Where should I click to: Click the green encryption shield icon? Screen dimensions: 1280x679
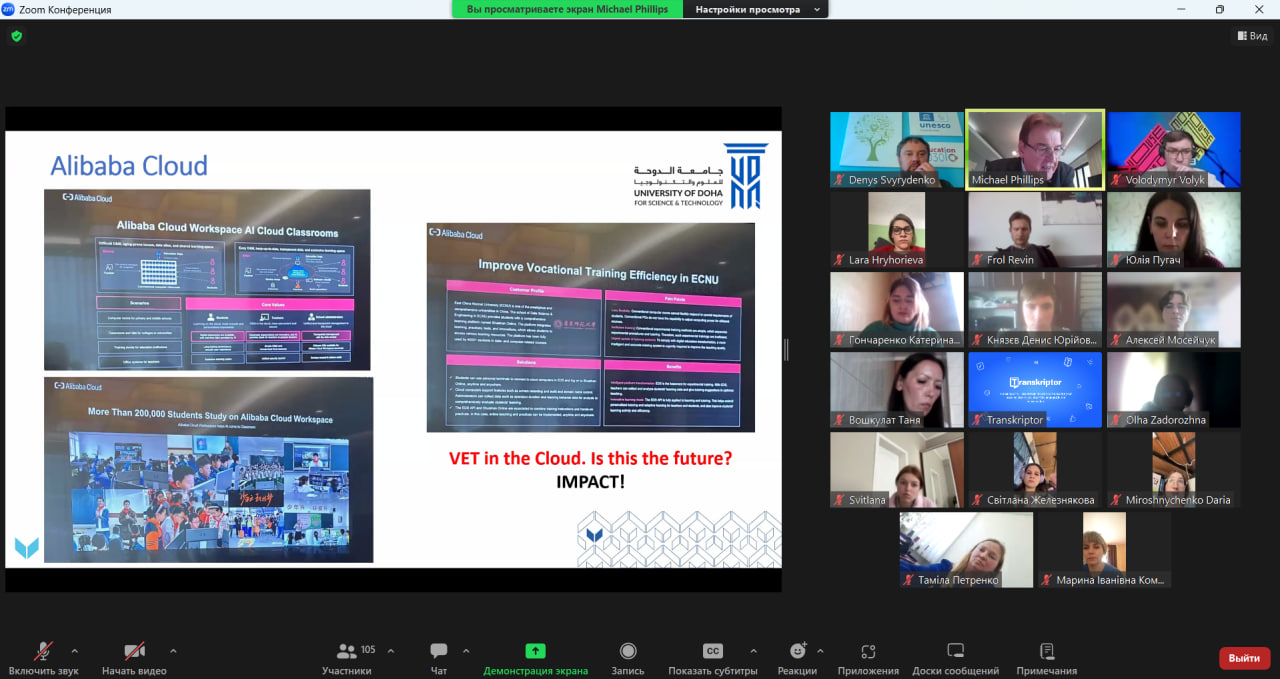click(16, 36)
